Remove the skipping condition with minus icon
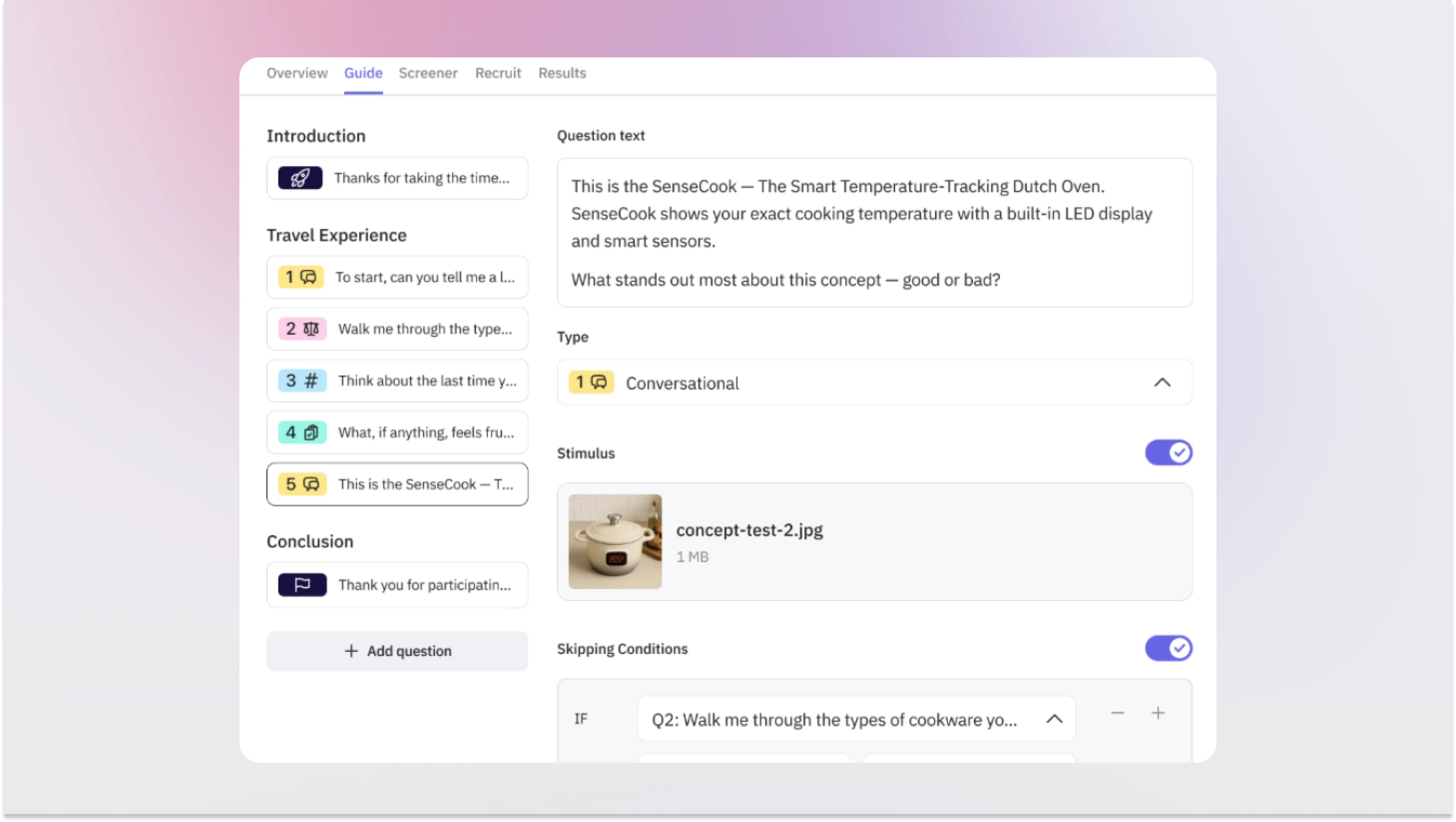The height and width of the screenshot is (822, 1456). pyautogui.click(x=1117, y=714)
